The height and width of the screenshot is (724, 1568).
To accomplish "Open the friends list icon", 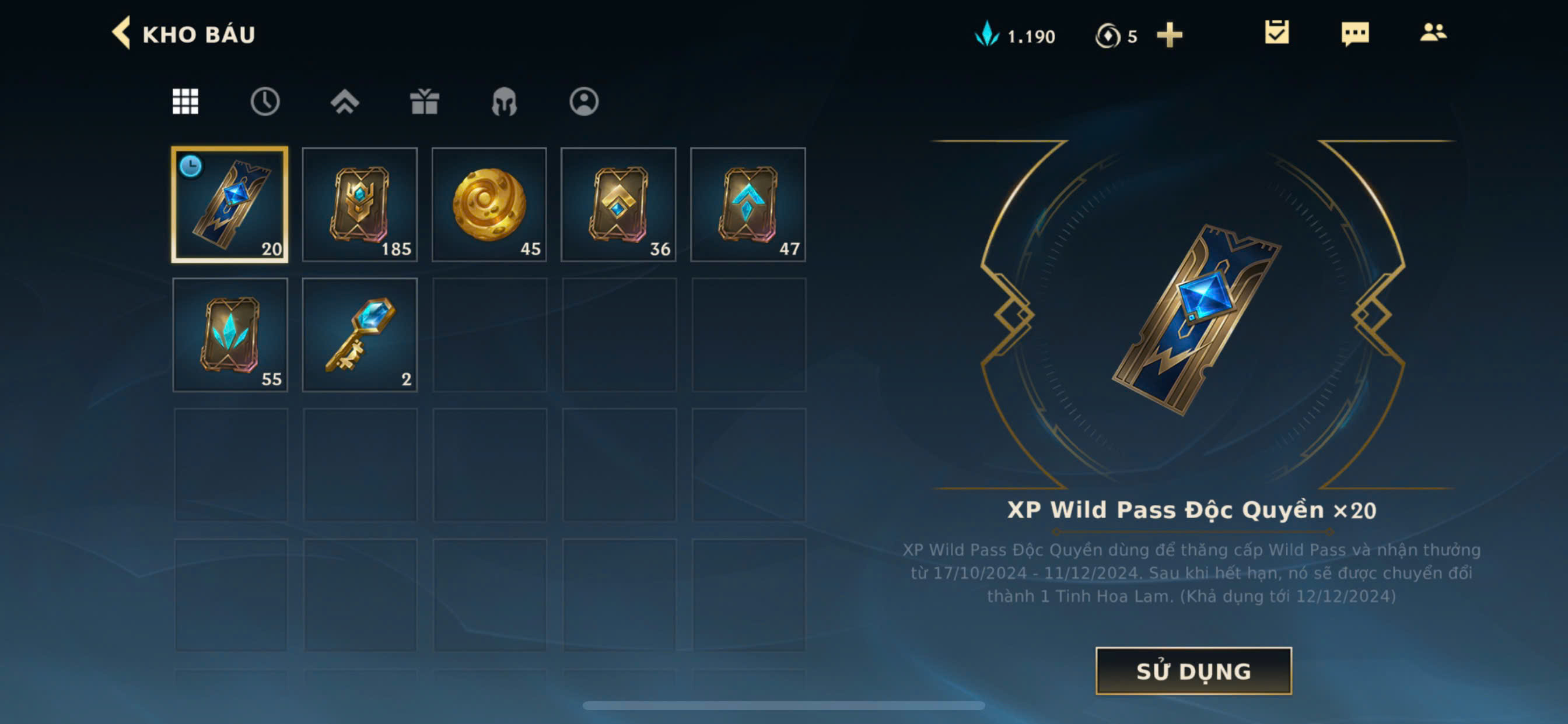I will [1433, 32].
